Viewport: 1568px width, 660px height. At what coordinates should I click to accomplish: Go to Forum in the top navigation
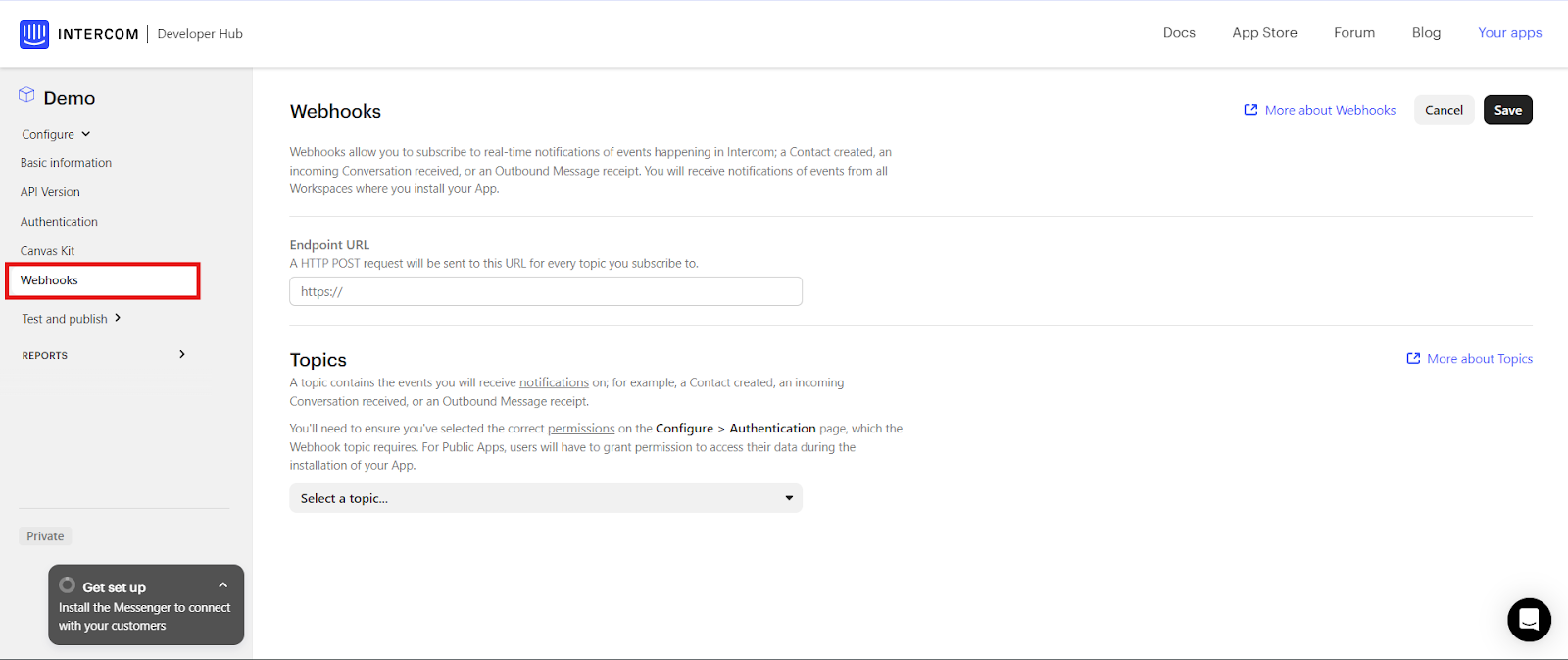coord(1354,33)
